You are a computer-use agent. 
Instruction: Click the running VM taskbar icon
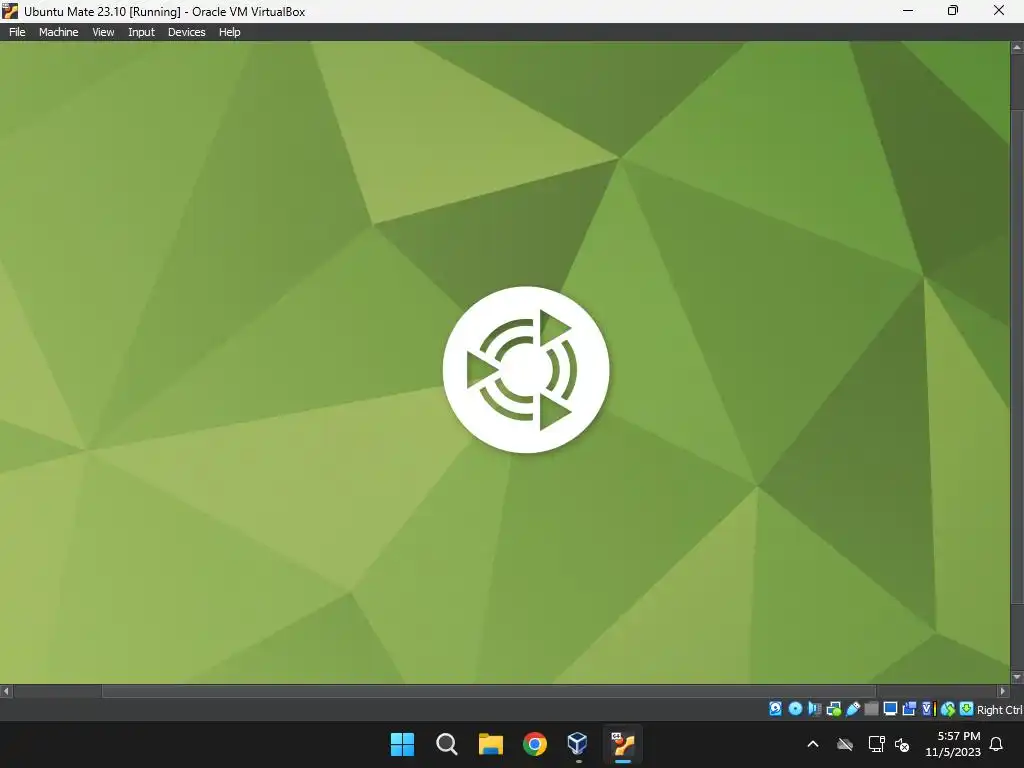[622, 744]
